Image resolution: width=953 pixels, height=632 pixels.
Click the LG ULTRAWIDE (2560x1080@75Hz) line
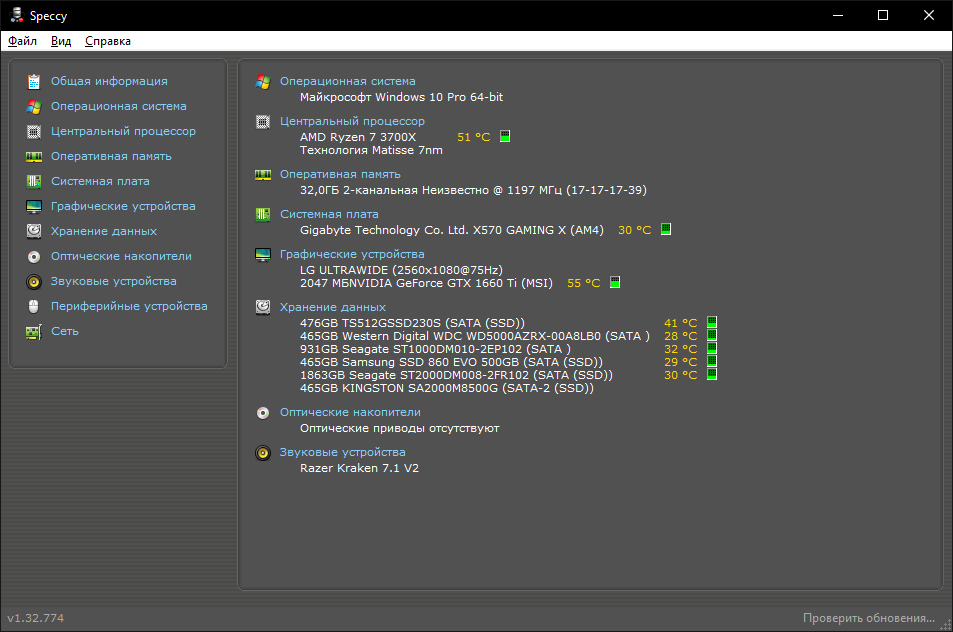pyautogui.click(x=401, y=270)
